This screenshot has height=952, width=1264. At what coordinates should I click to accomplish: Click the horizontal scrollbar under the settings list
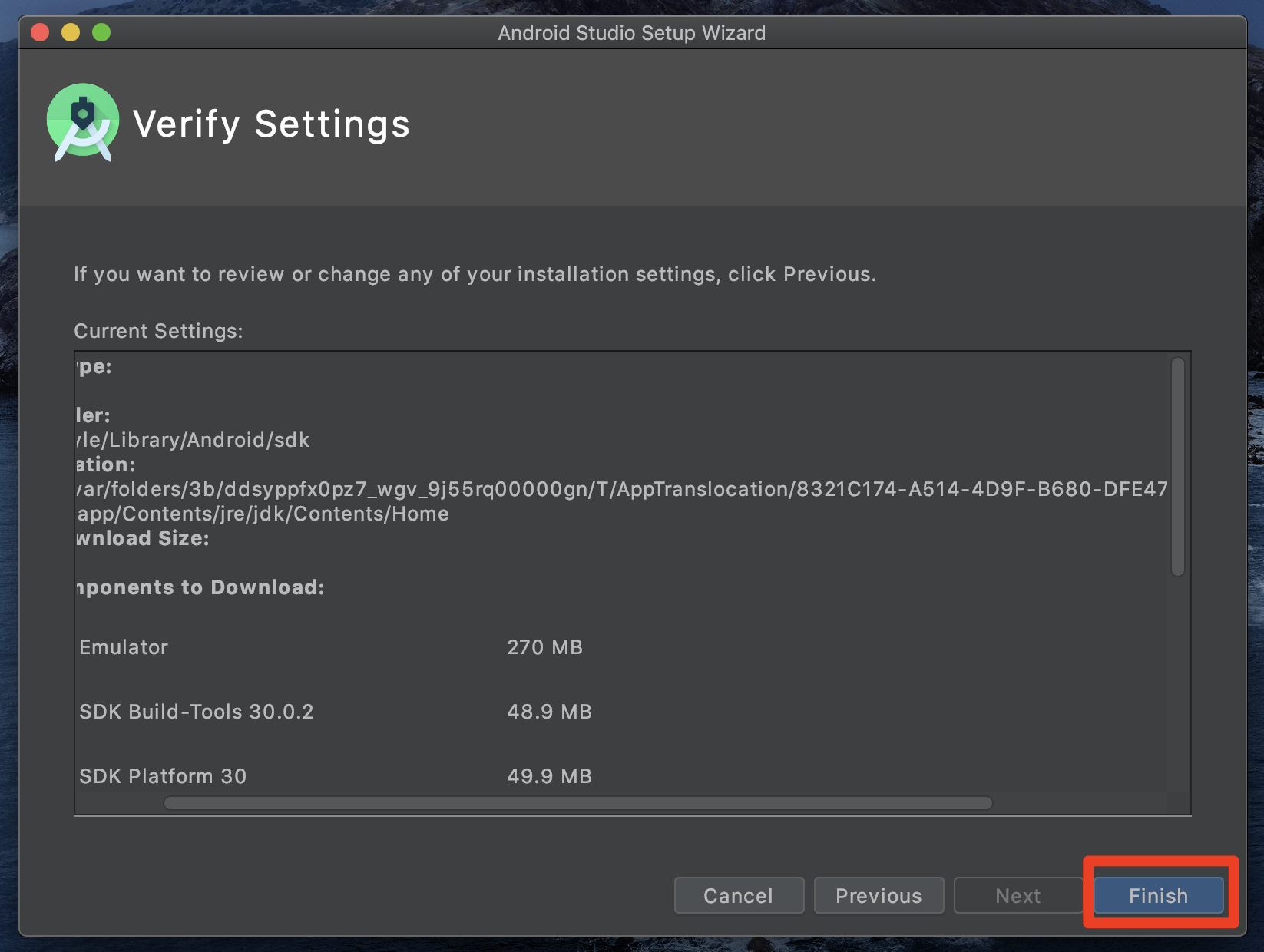pyautogui.click(x=578, y=803)
